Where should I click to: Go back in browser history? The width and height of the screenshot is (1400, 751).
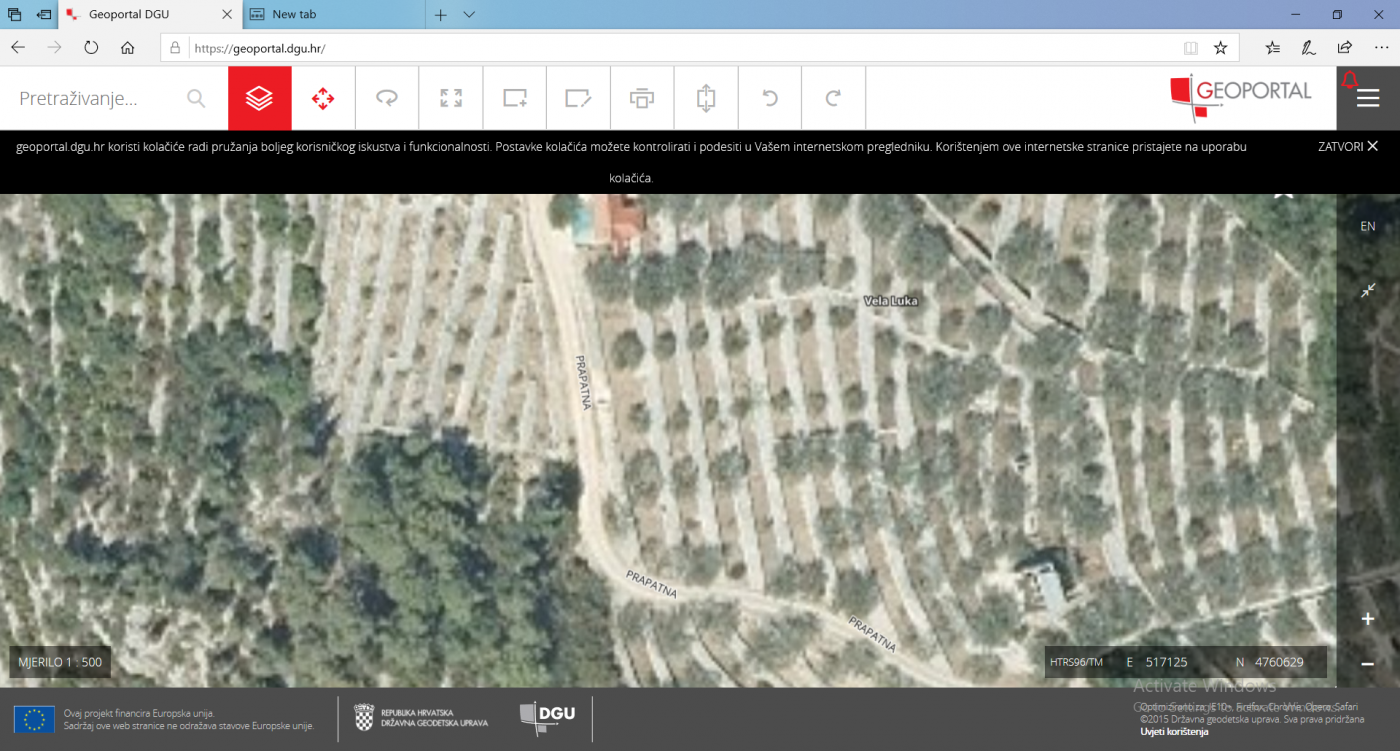click(x=18, y=47)
